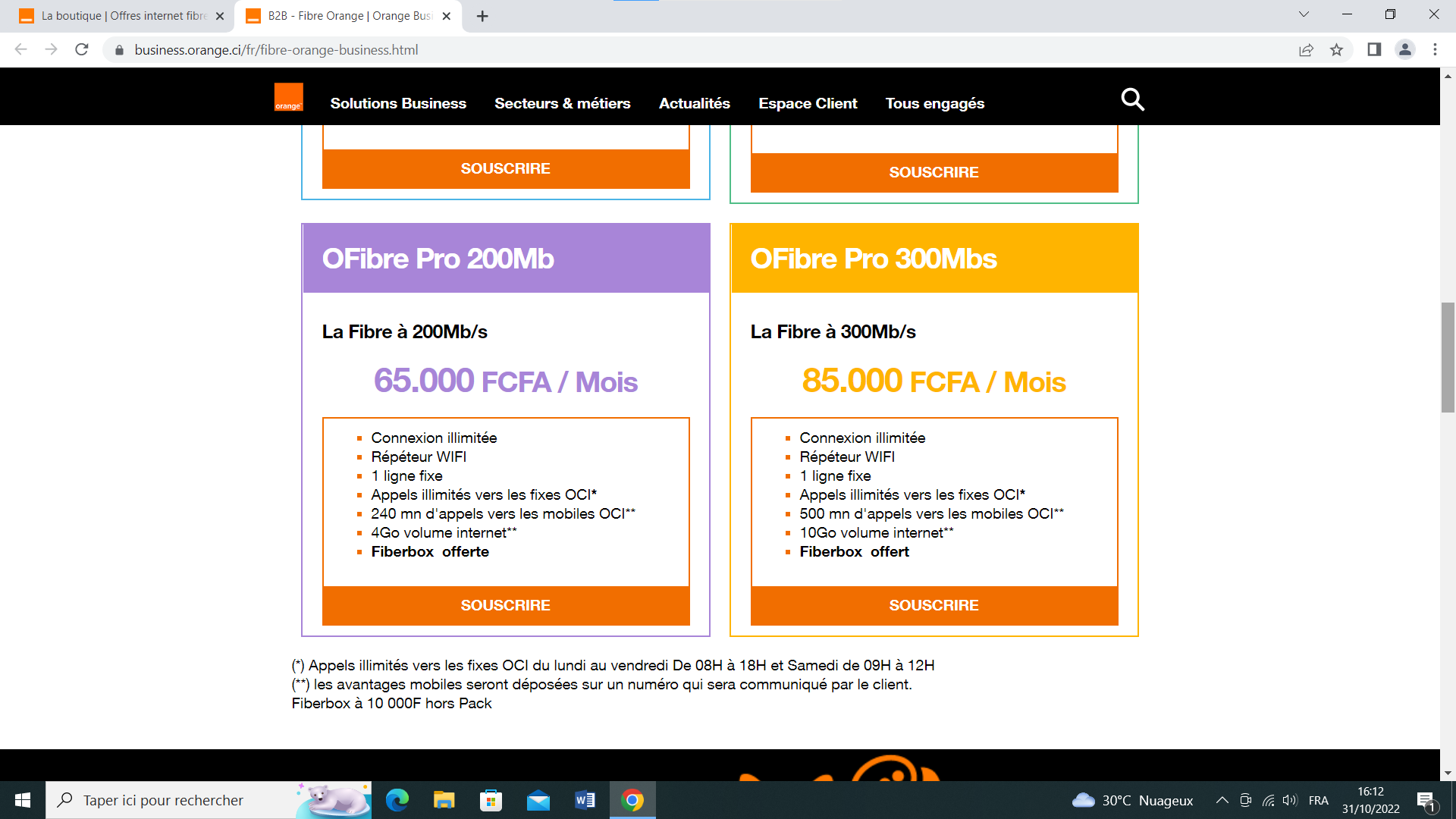Open the Chrome three-dot menu
The height and width of the screenshot is (819, 1456).
[x=1435, y=50]
